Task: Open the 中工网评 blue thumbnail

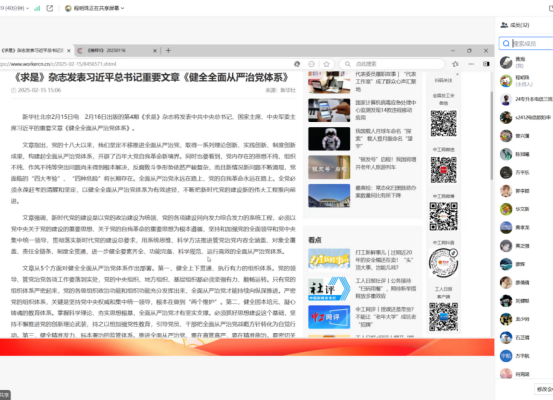Action: [x=329, y=317]
